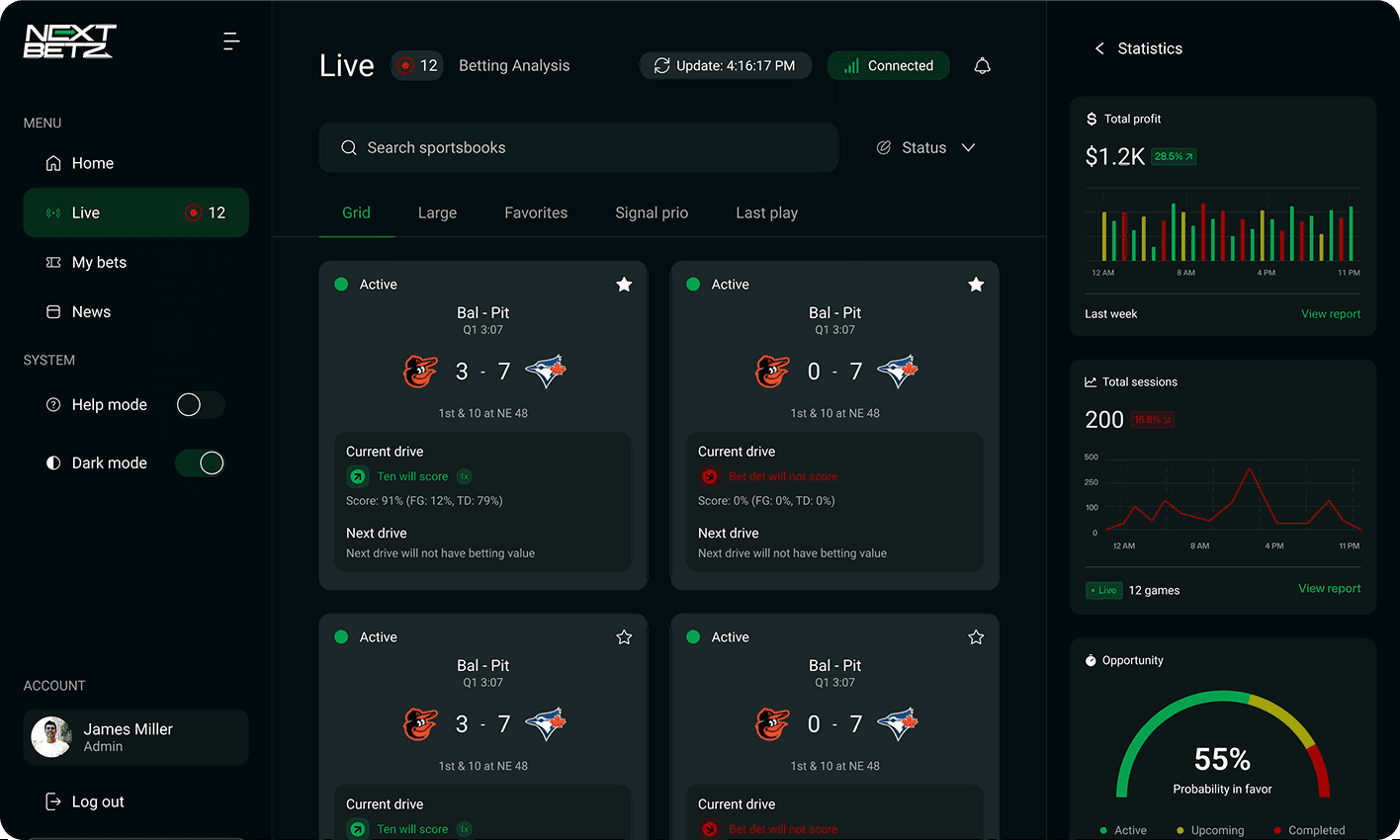Click the Search sportsbooks input field
This screenshot has height=840, width=1400.
(578, 147)
